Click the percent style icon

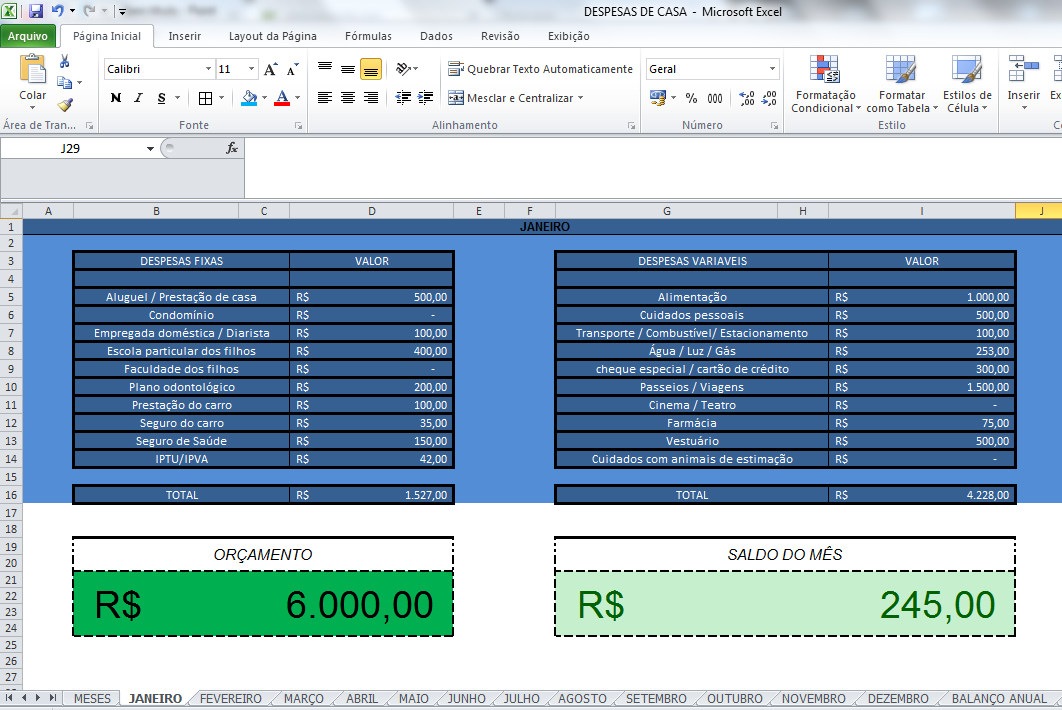pyautogui.click(x=691, y=98)
